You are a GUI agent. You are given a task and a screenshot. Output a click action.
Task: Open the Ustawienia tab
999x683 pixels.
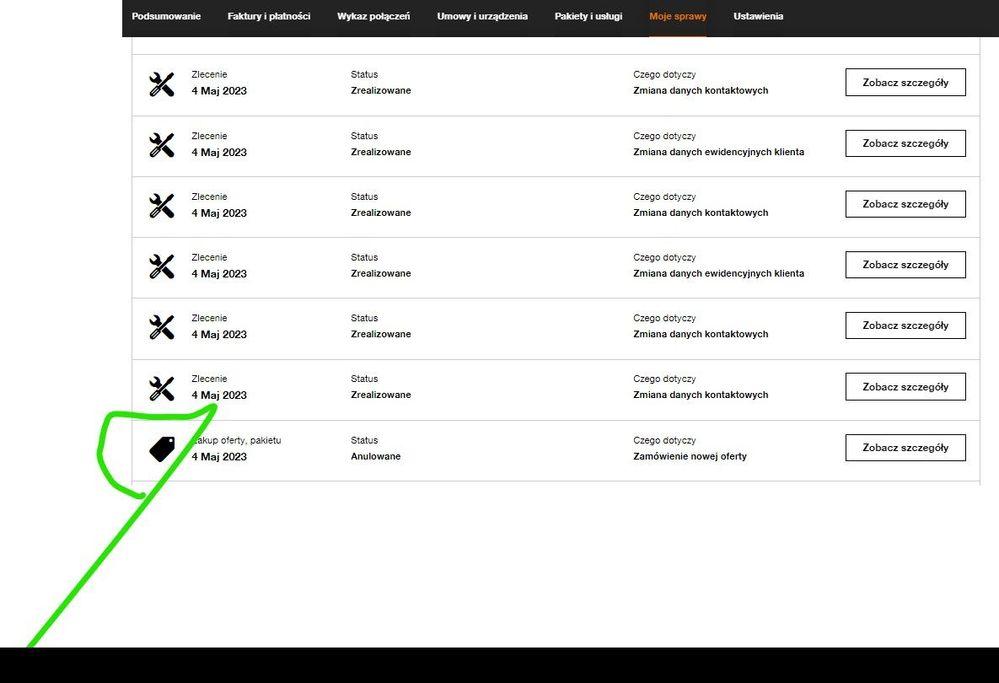(x=758, y=17)
